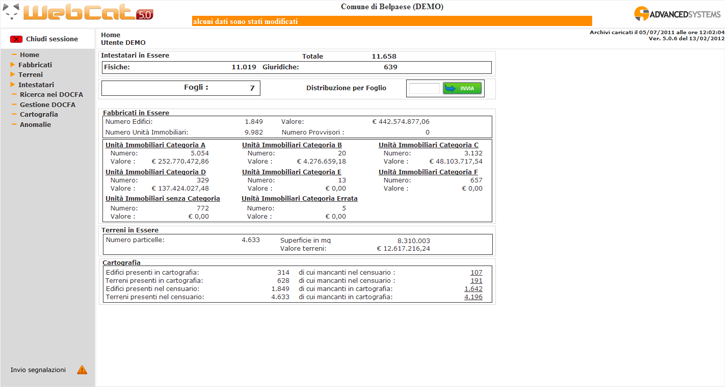Click the Archivi caricati timestamp text

tap(657, 32)
